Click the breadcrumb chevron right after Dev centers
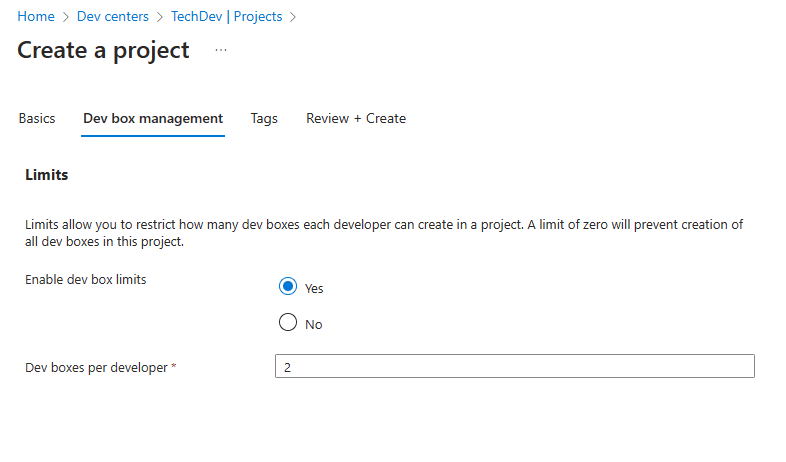 pyautogui.click(x=159, y=17)
